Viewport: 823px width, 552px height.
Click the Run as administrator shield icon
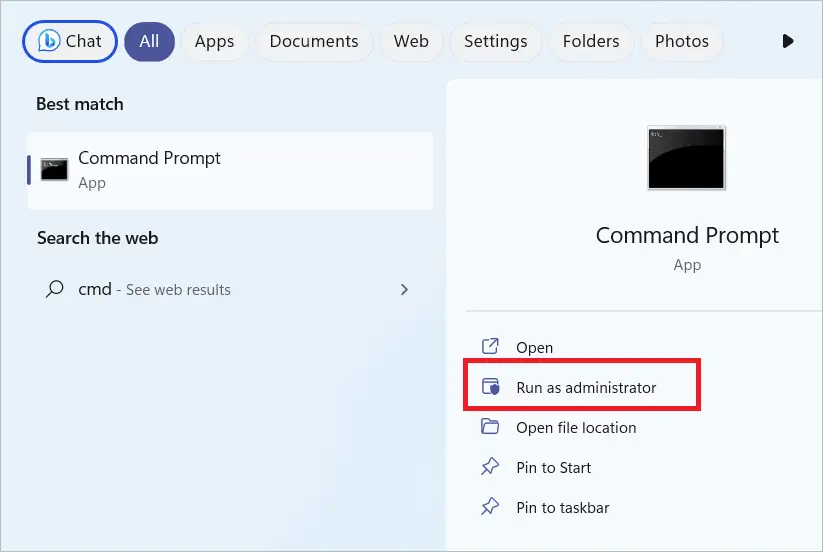[x=490, y=387]
